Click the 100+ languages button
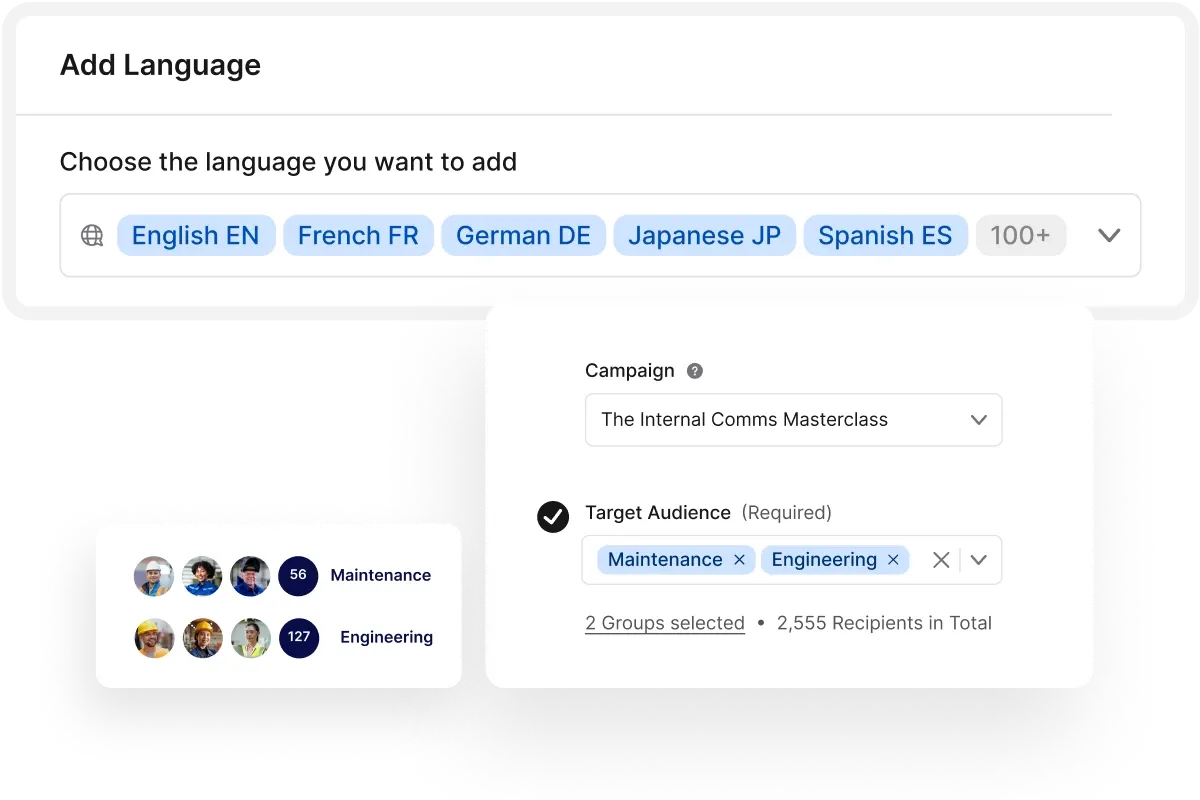The image size is (1200, 800). (x=1021, y=235)
